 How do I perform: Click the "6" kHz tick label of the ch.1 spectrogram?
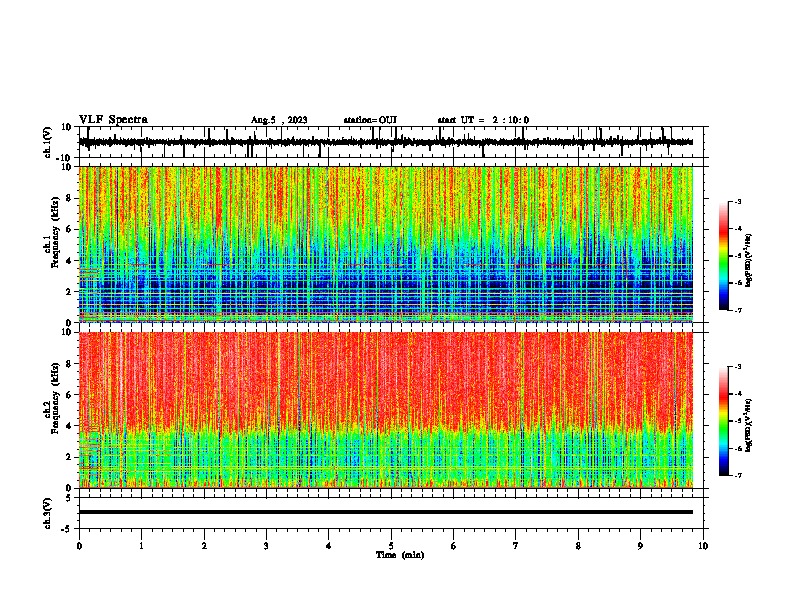pos(69,229)
